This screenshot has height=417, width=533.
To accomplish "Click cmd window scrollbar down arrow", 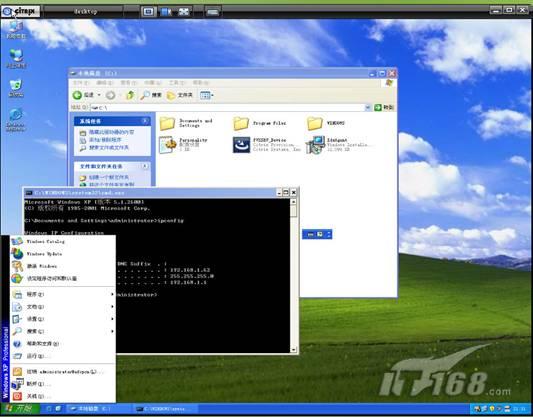I will point(293,349).
